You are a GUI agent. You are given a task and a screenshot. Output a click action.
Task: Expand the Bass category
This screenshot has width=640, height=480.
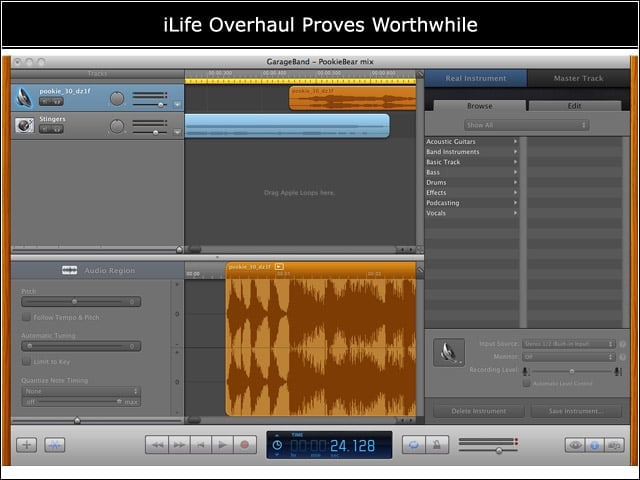tap(516, 172)
